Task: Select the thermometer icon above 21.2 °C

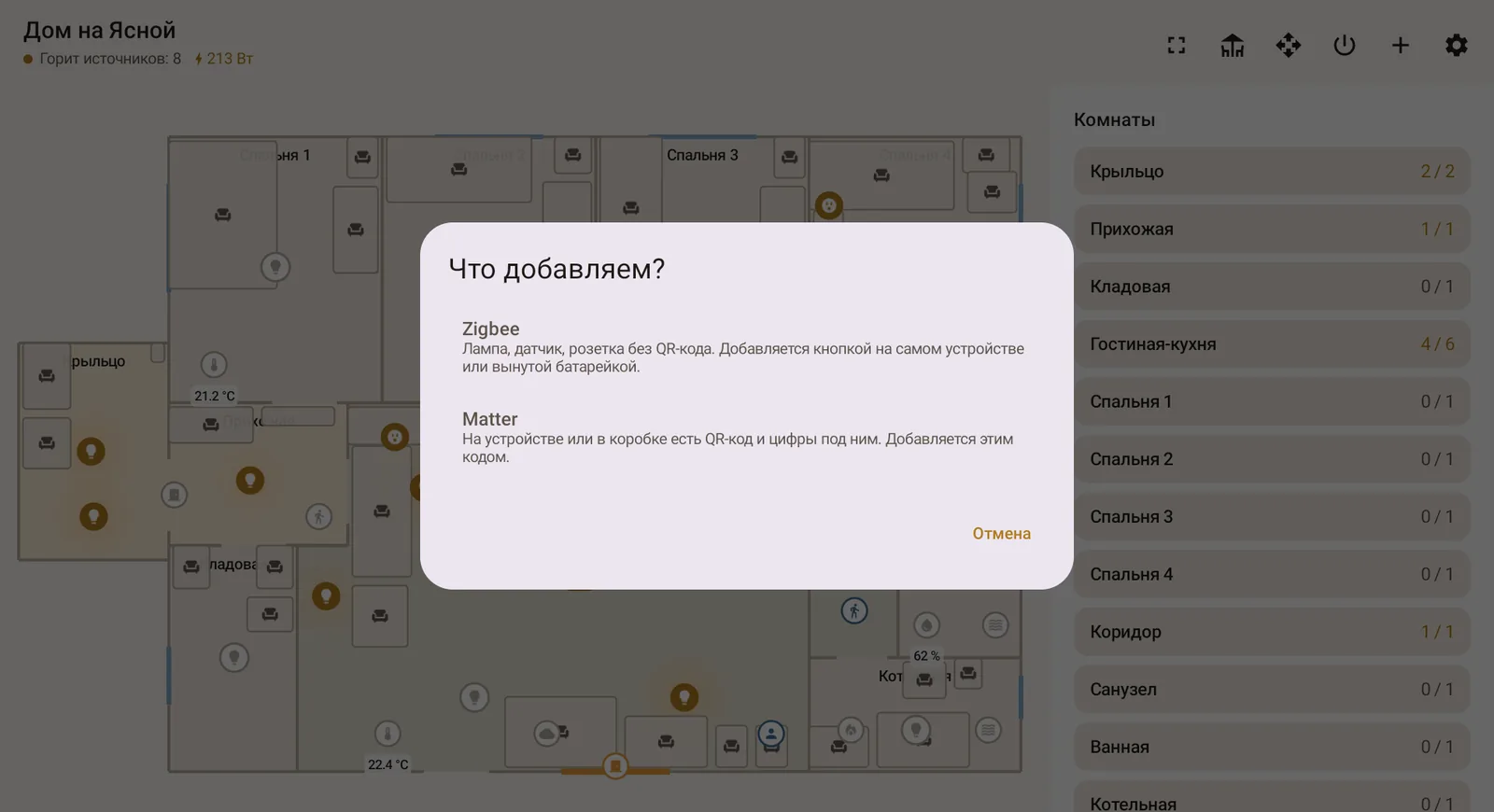Action: [214, 365]
